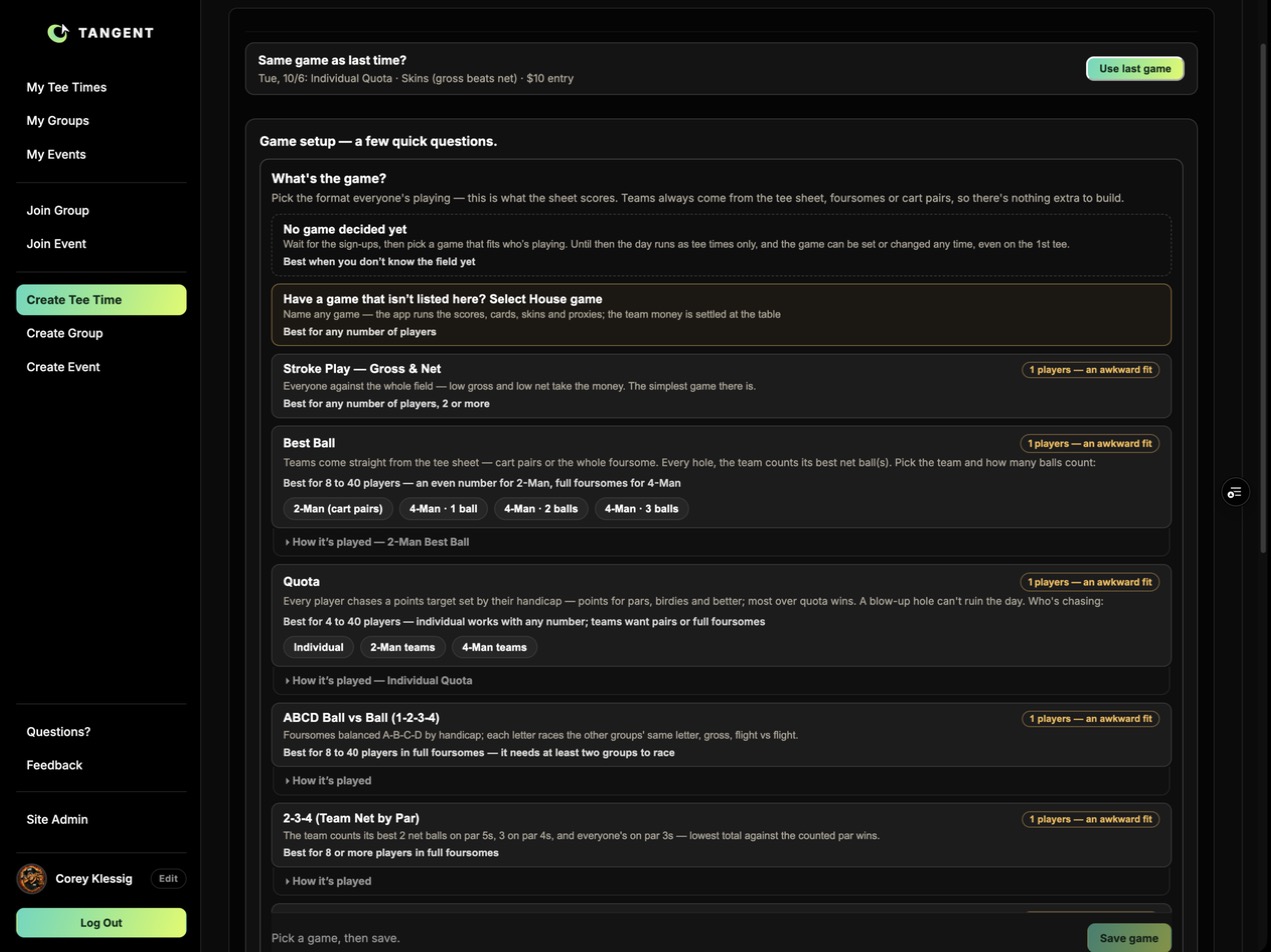The width and height of the screenshot is (1272, 952).
Task: Select the 4-Man teams quota option
Action: (x=494, y=647)
